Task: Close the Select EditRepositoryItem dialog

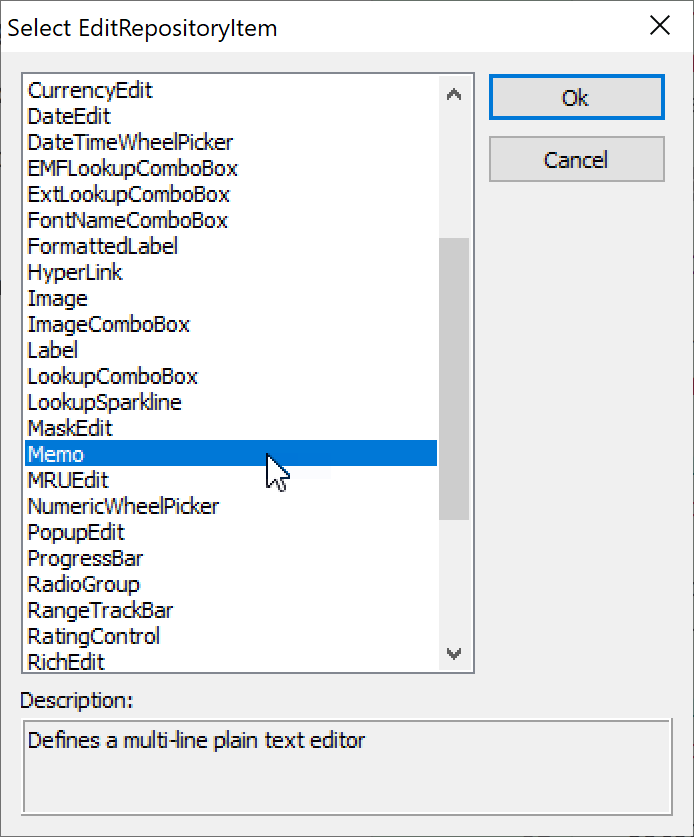Action: click(x=660, y=26)
